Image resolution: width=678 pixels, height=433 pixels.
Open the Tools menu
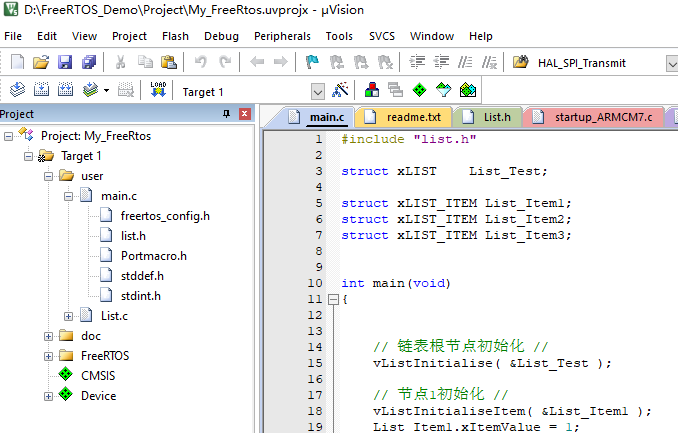[339, 36]
